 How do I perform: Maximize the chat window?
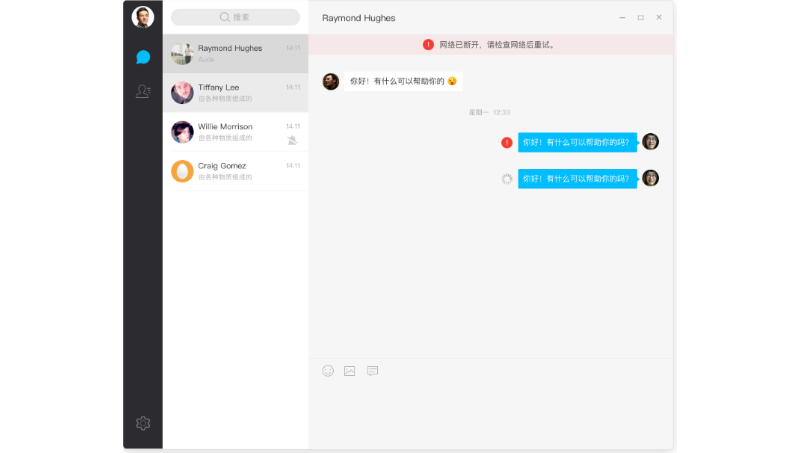click(640, 18)
